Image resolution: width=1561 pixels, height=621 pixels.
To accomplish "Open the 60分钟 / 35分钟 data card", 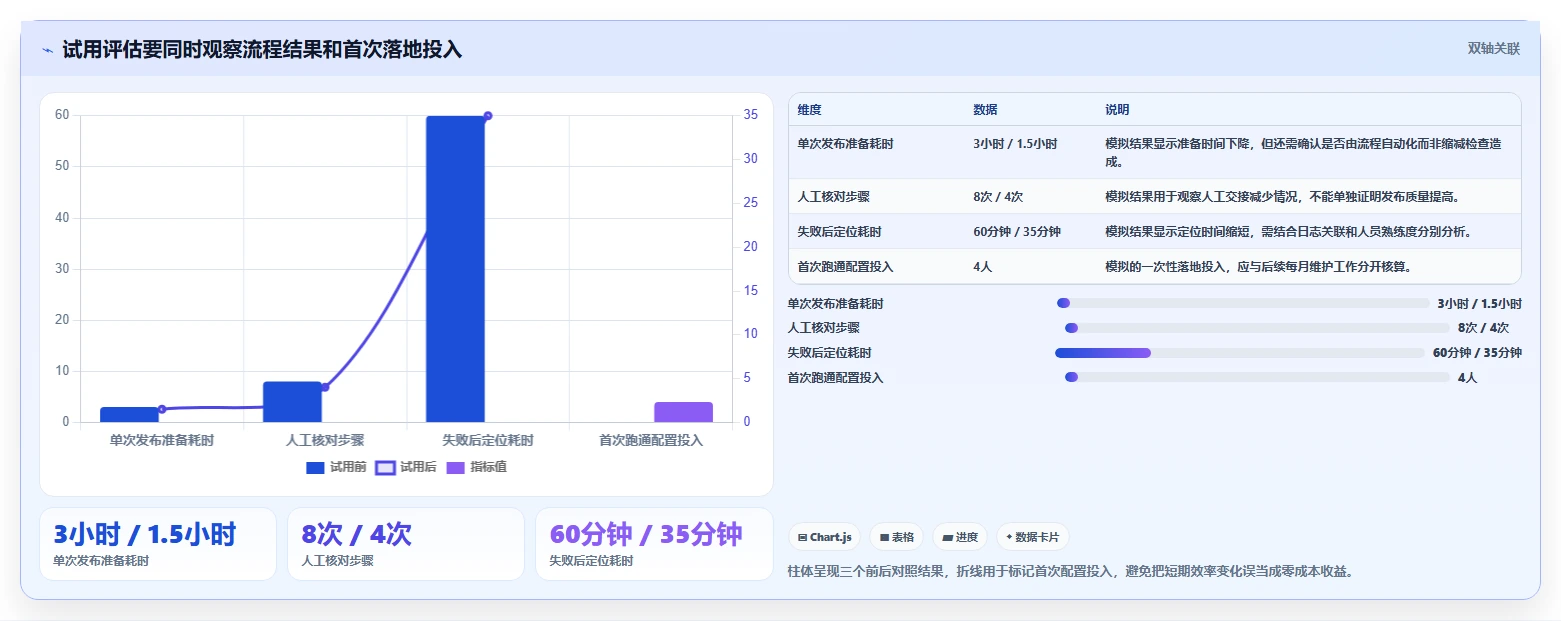I will (654, 544).
